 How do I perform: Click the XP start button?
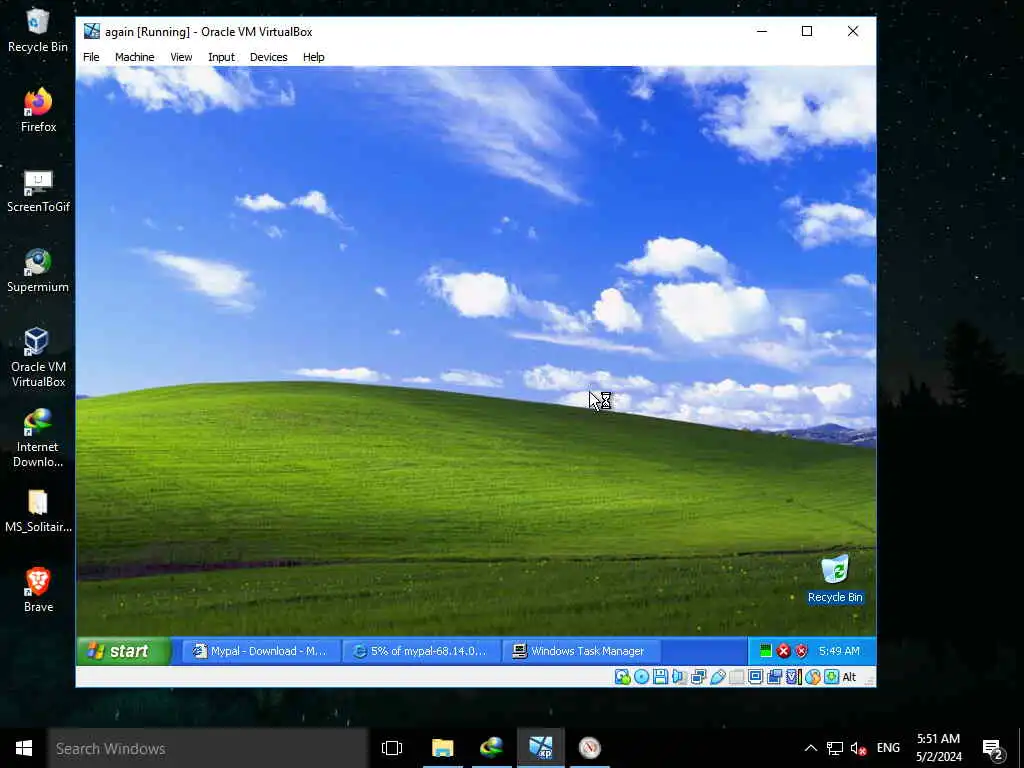[124, 651]
